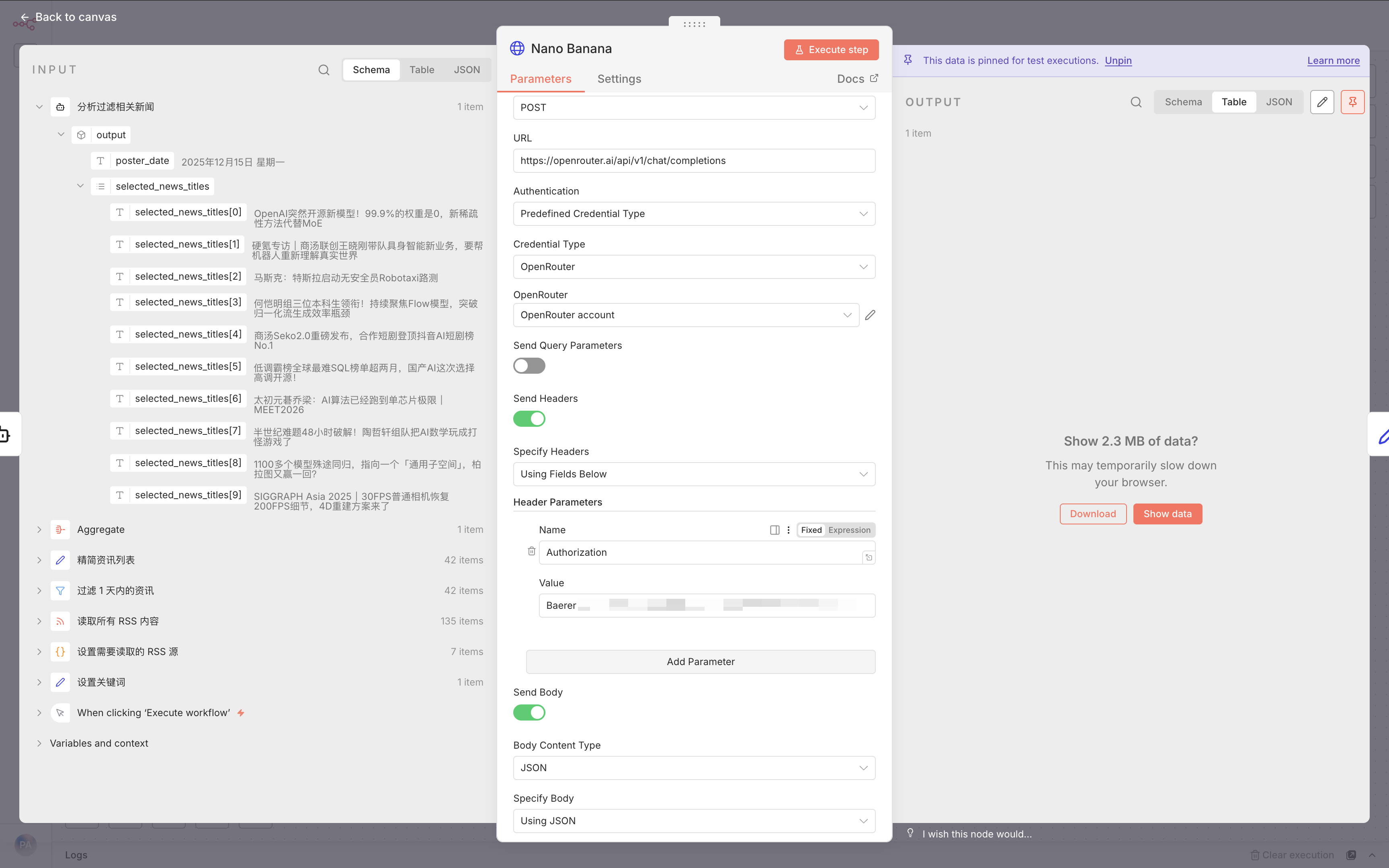
Task: Edit the OpenRouter account credential pencil
Action: click(x=870, y=315)
